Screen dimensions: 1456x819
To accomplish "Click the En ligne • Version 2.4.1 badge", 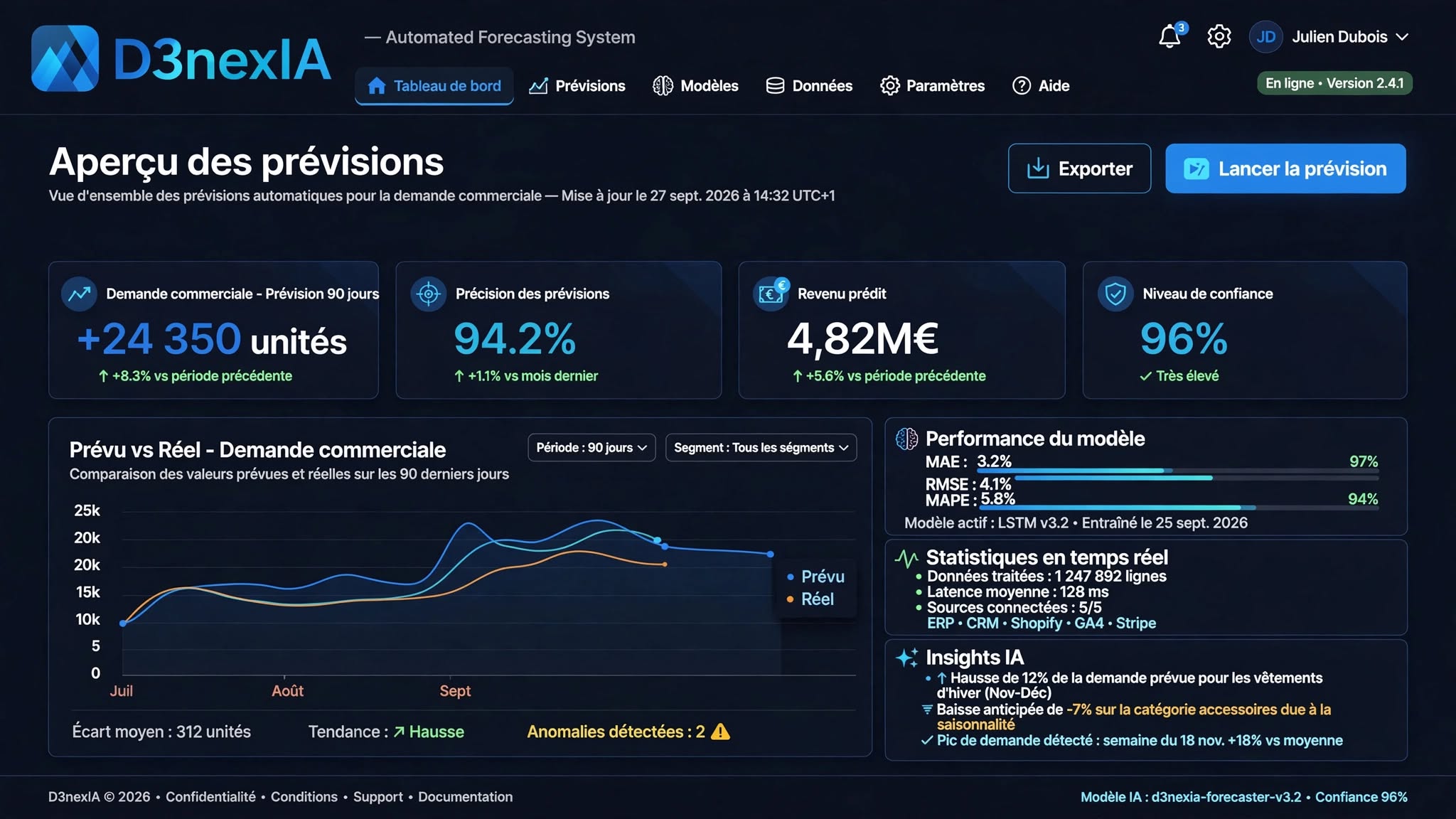I will (x=1334, y=83).
